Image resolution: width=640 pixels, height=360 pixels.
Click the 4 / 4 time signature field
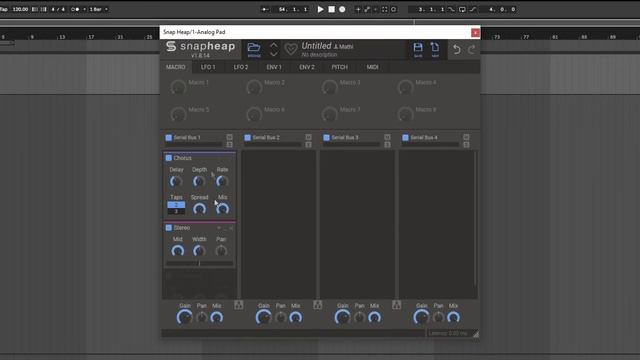click(58, 9)
